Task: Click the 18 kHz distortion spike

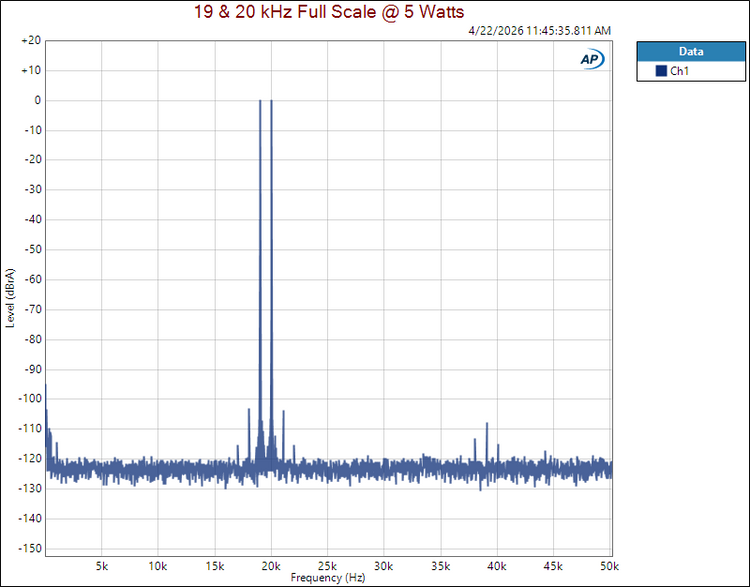Action: coord(249,410)
